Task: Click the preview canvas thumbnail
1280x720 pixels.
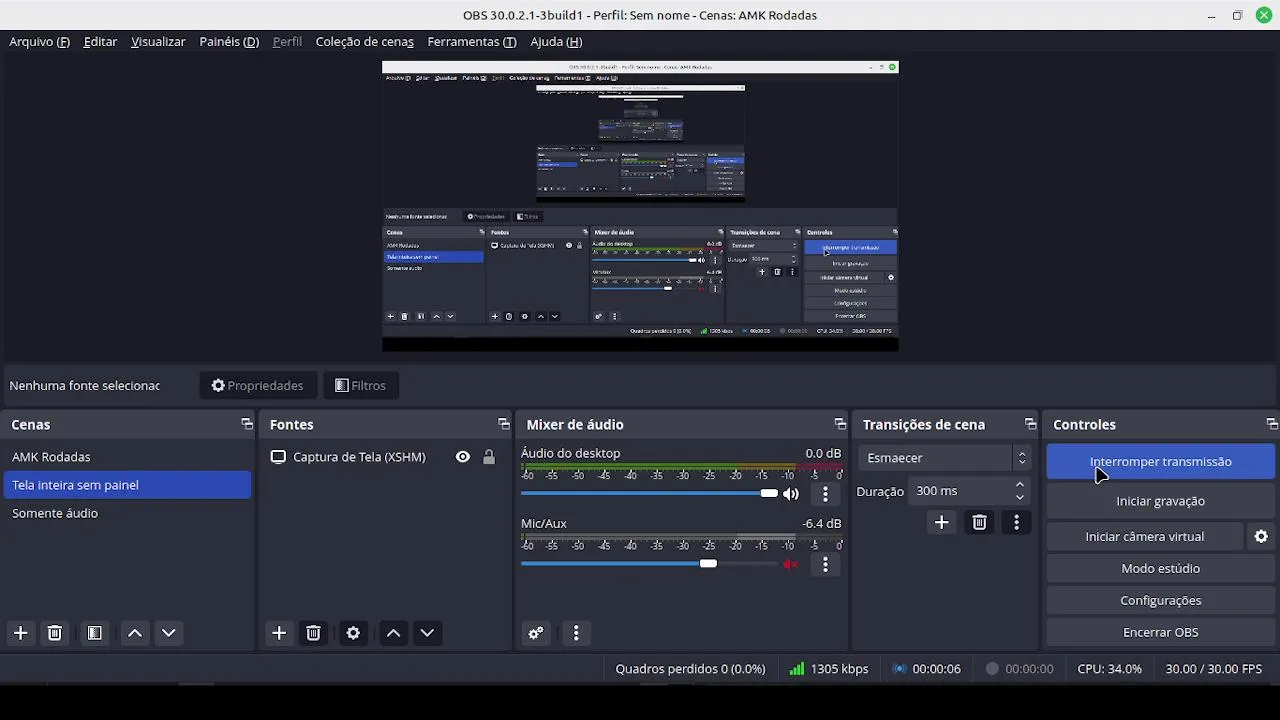Action: point(640,206)
